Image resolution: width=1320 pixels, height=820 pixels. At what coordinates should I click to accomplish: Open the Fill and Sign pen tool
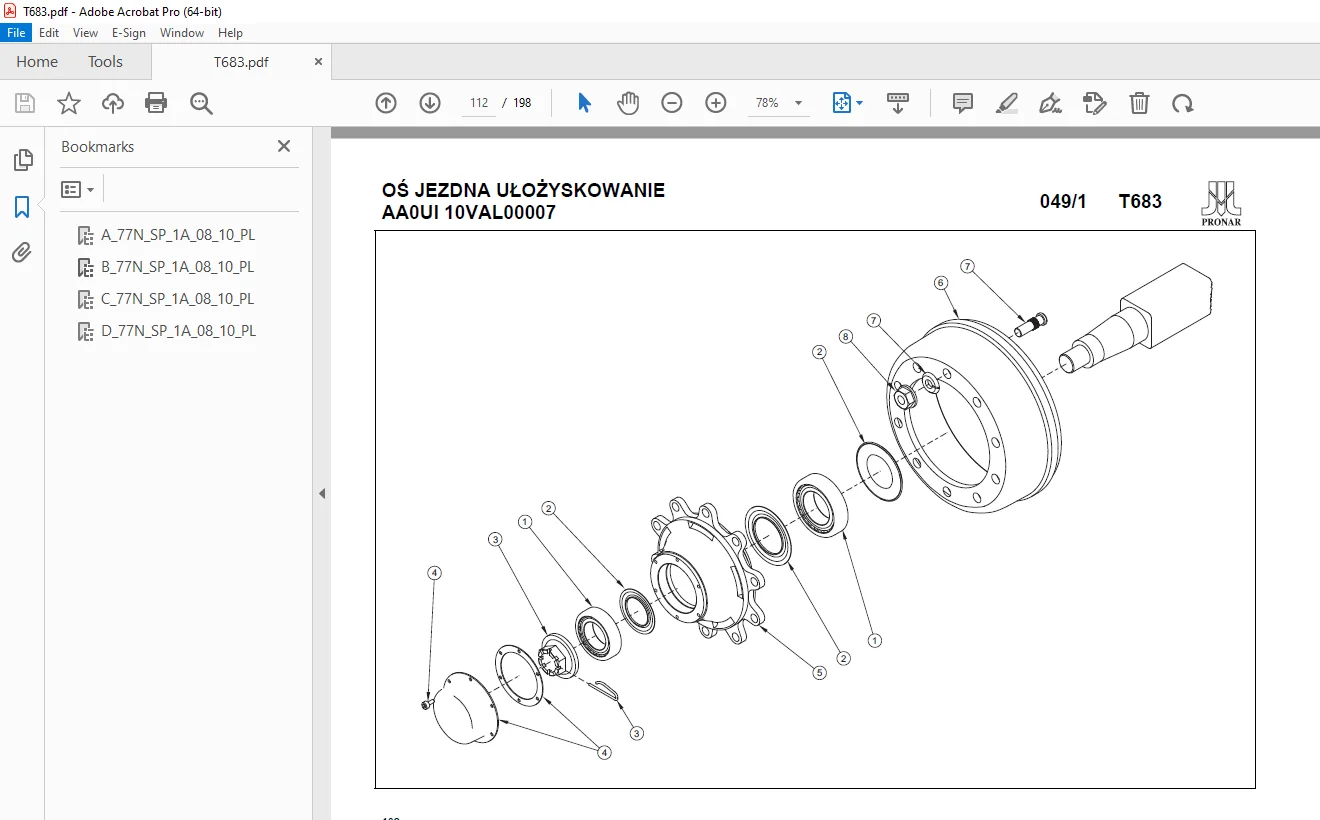click(x=1051, y=103)
